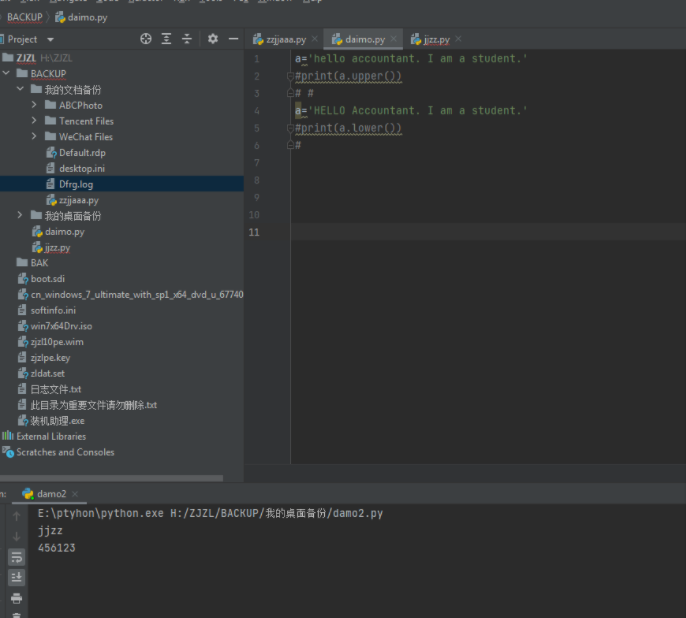Click the Collapse All icon in Project panel
This screenshot has height=618, width=686.
click(x=187, y=39)
